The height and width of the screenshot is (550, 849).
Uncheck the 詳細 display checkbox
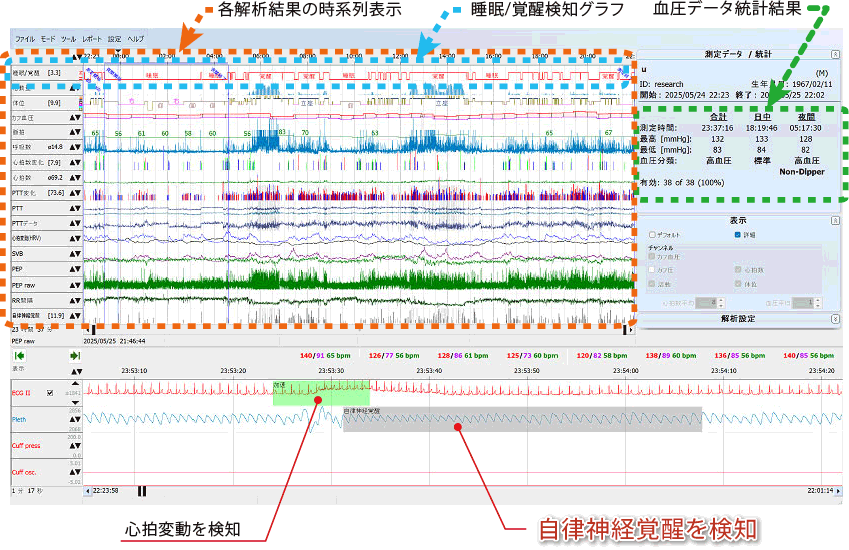point(737,234)
